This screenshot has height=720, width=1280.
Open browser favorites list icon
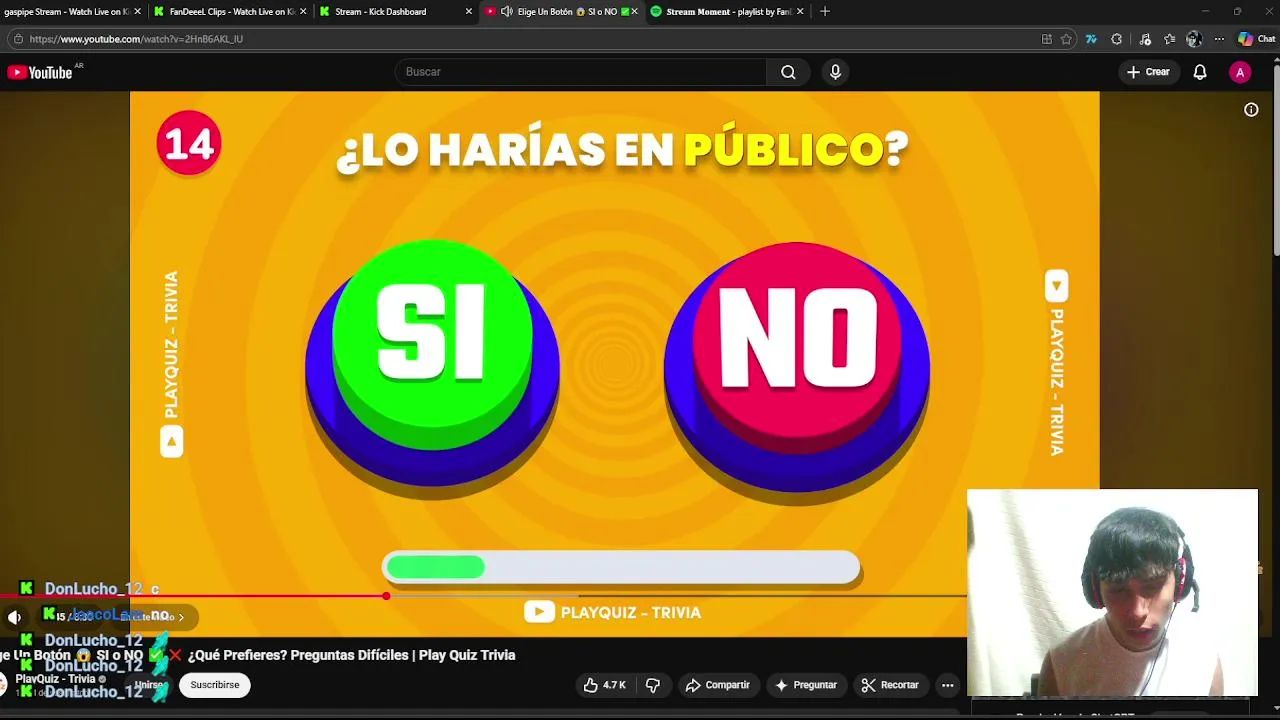1169,39
